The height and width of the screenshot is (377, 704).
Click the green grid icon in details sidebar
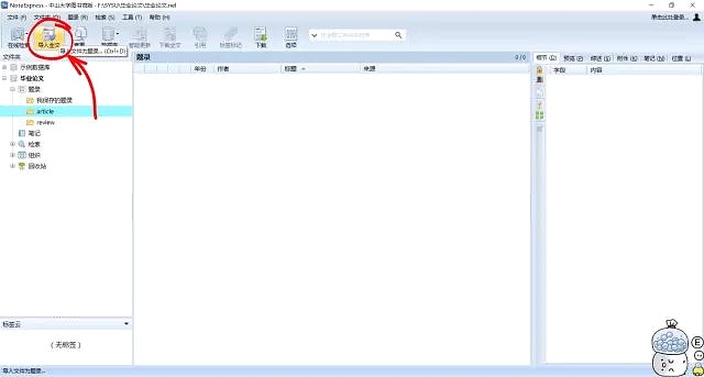(x=540, y=115)
